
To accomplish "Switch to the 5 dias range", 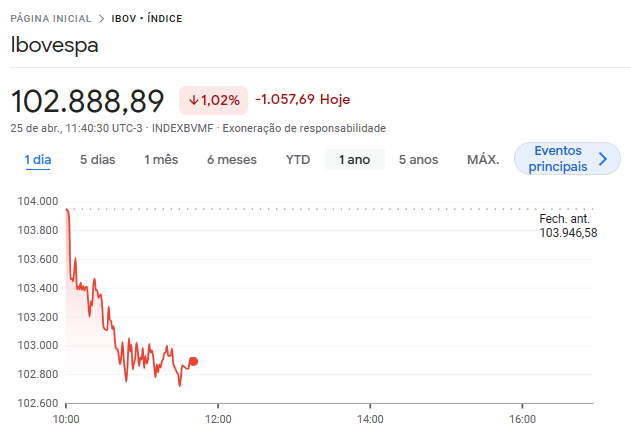I will [x=97, y=159].
